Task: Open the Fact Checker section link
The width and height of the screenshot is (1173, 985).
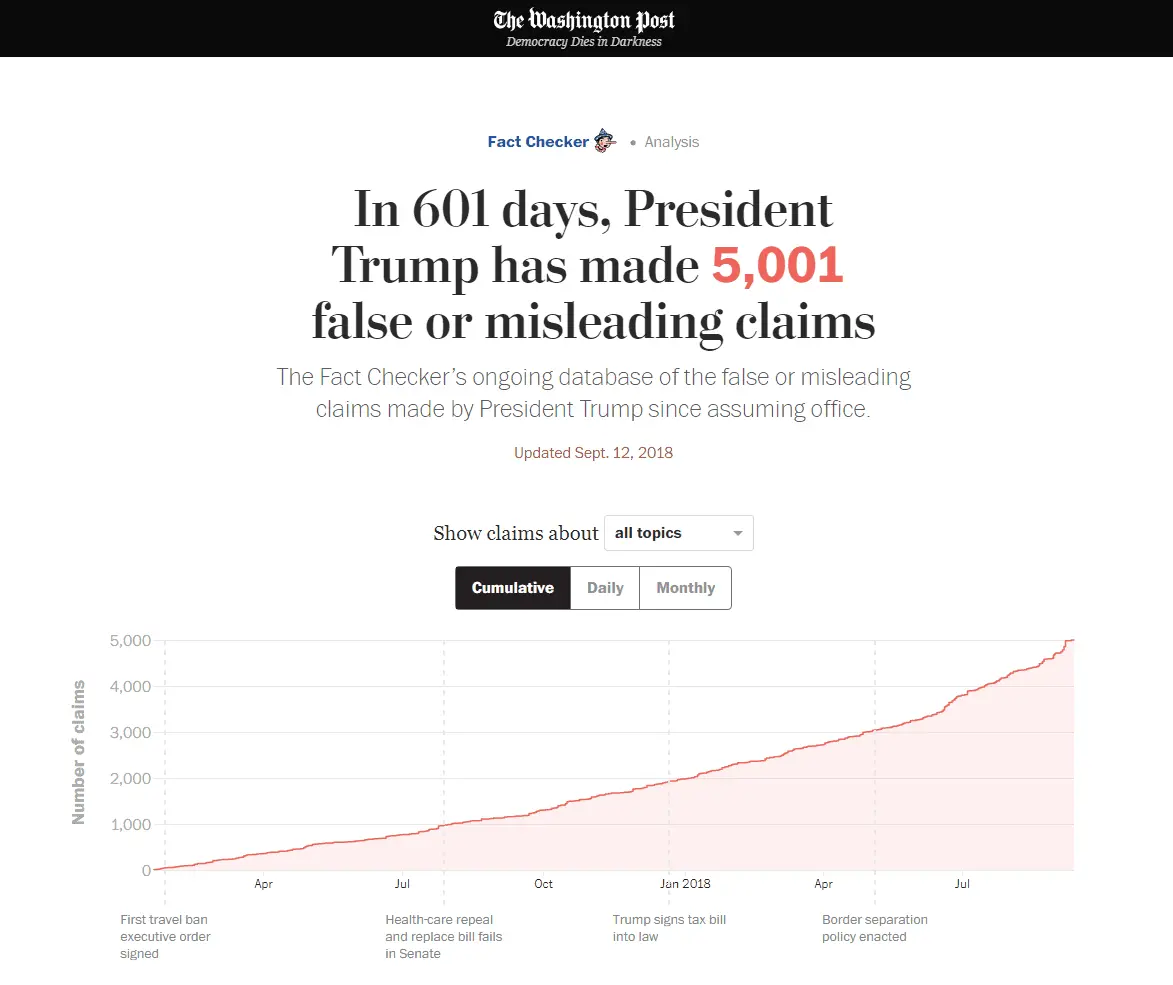Action: click(538, 142)
